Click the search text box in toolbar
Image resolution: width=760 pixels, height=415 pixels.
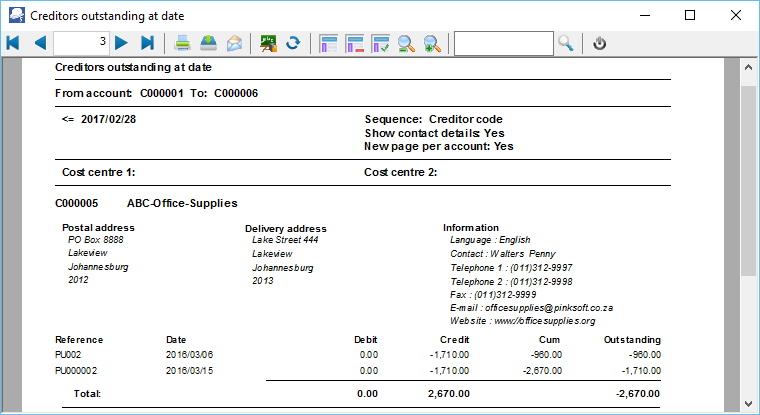click(x=503, y=43)
